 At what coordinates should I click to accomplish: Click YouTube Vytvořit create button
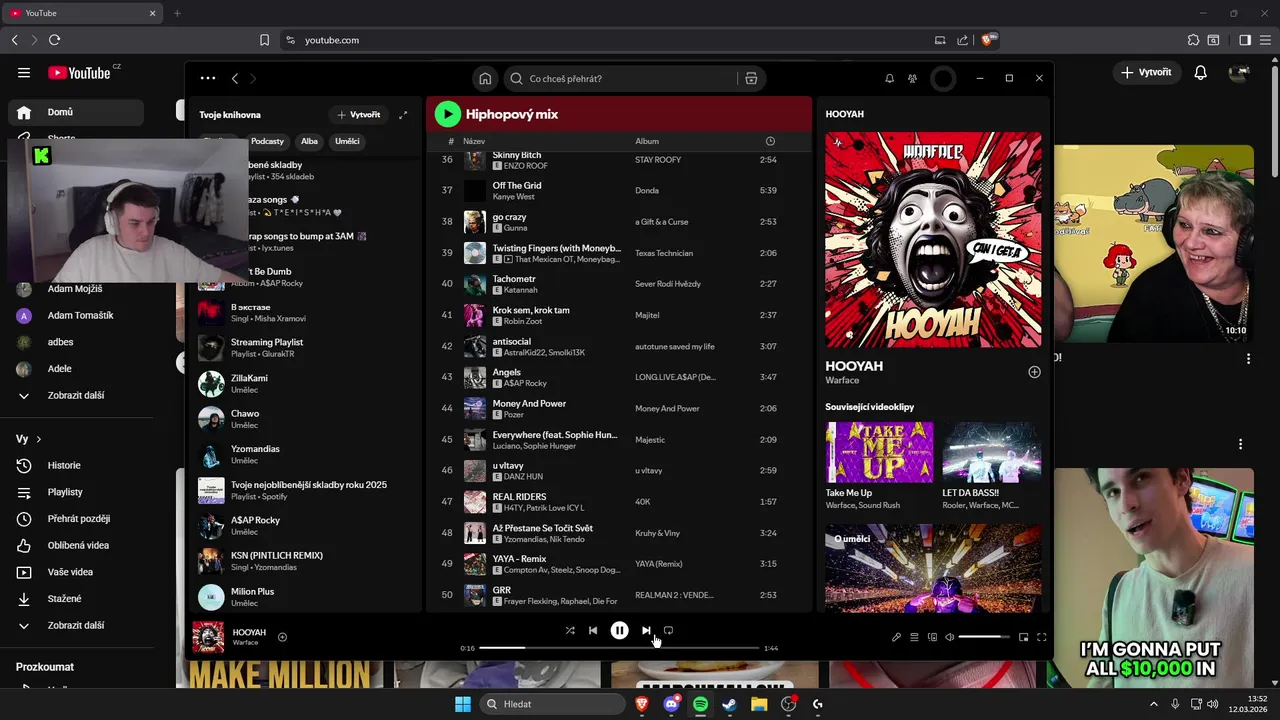pos(1146,72)
